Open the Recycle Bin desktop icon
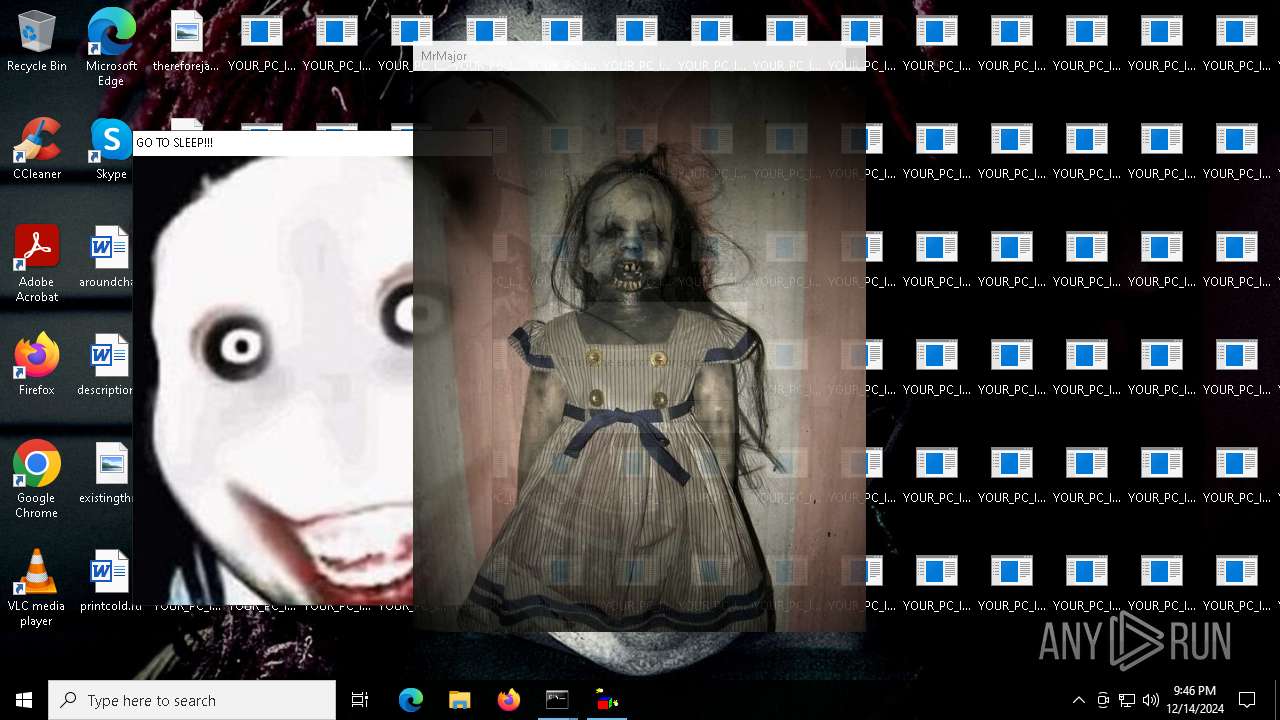1280x720 pixels. coord(37,42)
